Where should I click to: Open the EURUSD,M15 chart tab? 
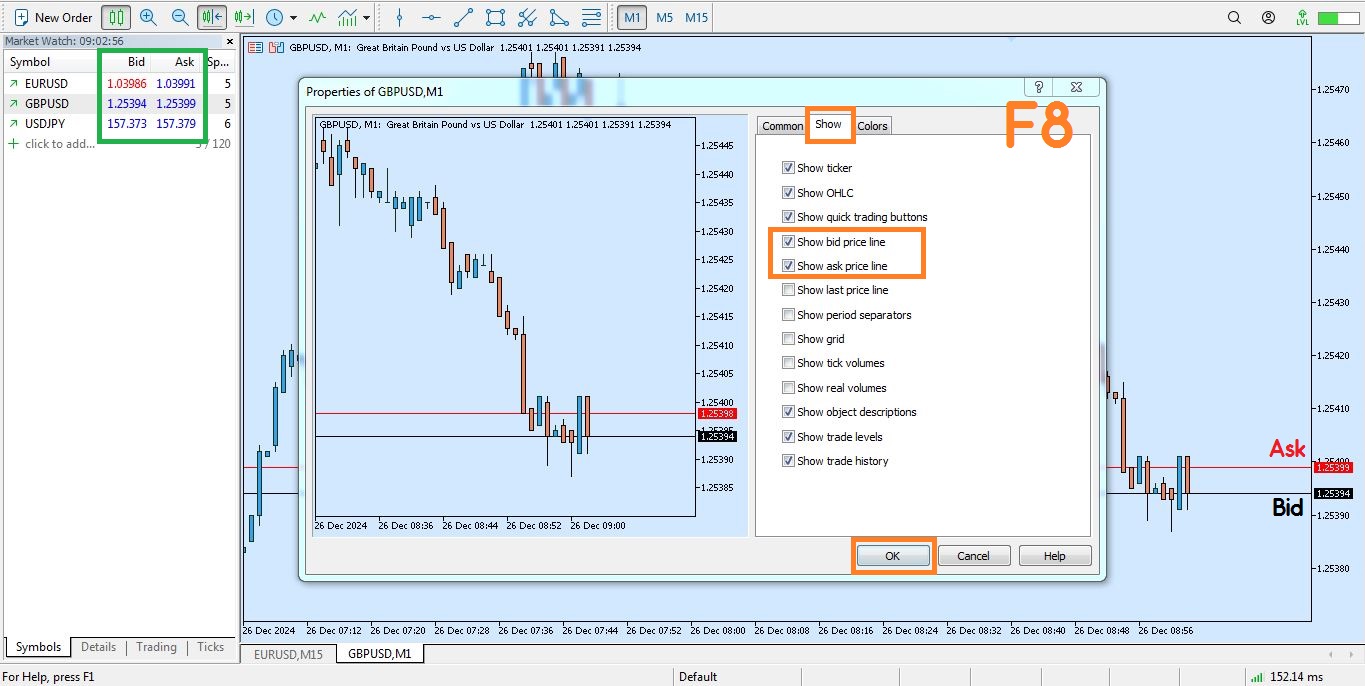click(288, 654)
